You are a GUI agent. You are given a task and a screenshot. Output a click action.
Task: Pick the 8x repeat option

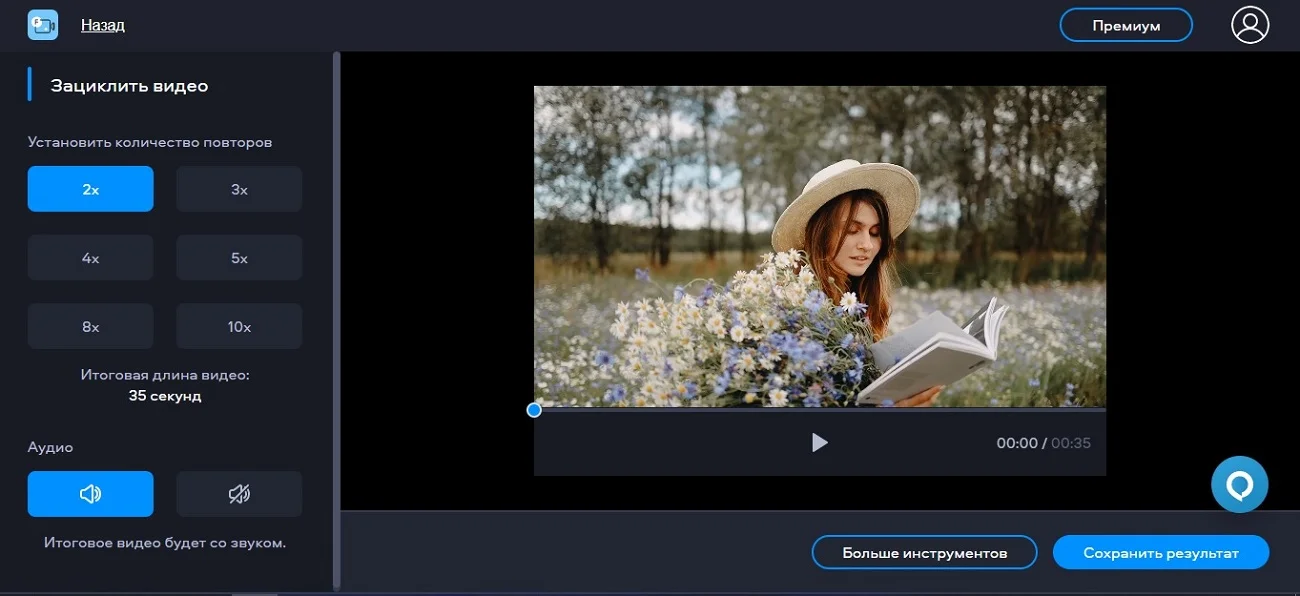click(90, 326)
